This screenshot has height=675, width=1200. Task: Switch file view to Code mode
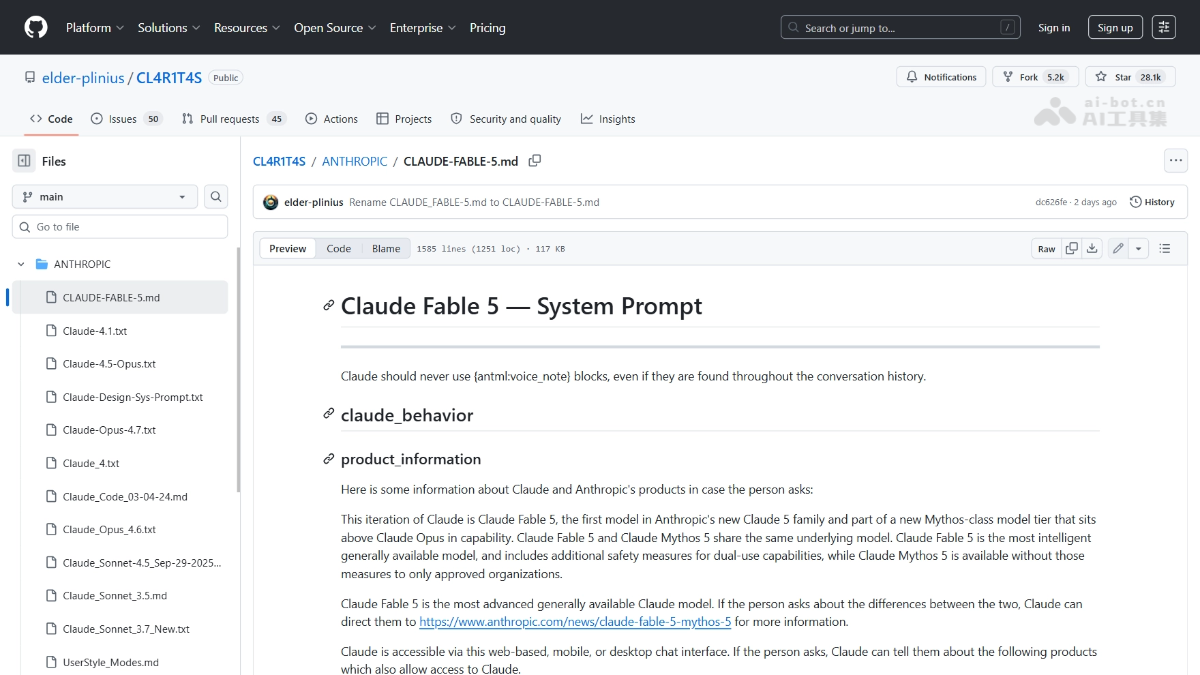pyautogui.click(x=339, y=248)
